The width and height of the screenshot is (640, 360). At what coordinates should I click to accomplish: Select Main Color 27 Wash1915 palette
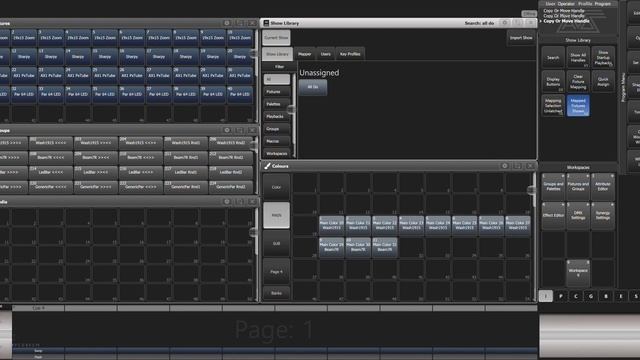[518, 225]
